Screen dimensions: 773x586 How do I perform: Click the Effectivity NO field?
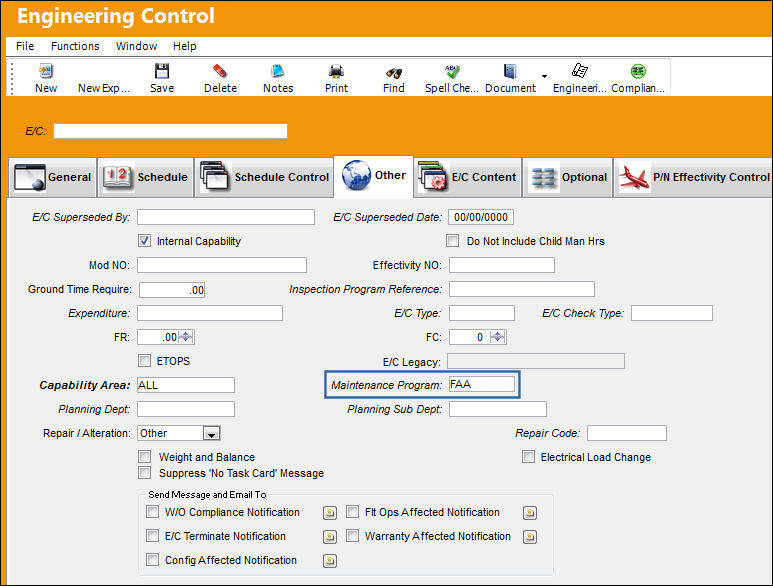pyautogui.click(x=502, y=265)
